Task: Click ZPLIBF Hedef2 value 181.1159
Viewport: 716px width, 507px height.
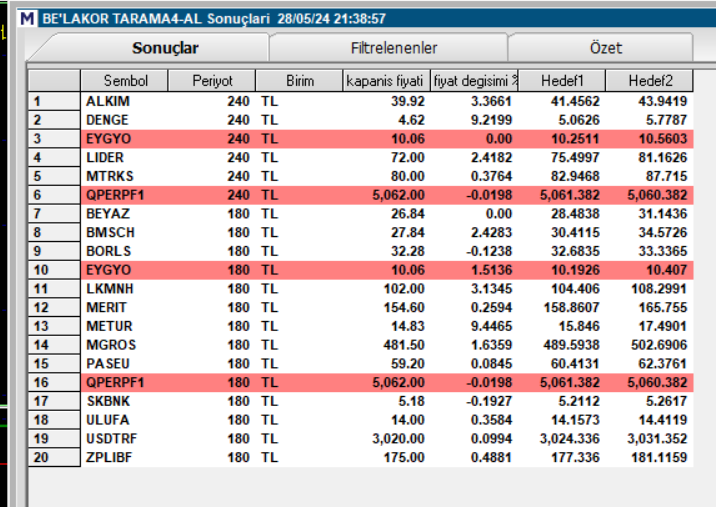Action: 659,457
